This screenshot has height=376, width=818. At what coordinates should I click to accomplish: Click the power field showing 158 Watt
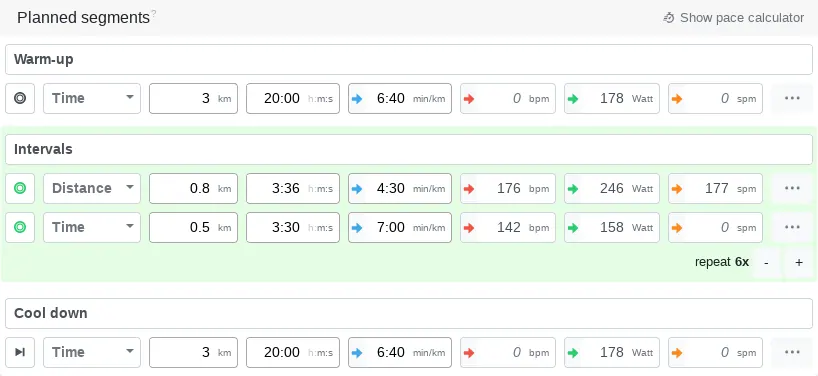pyautogui.click(x=611, y=227)
